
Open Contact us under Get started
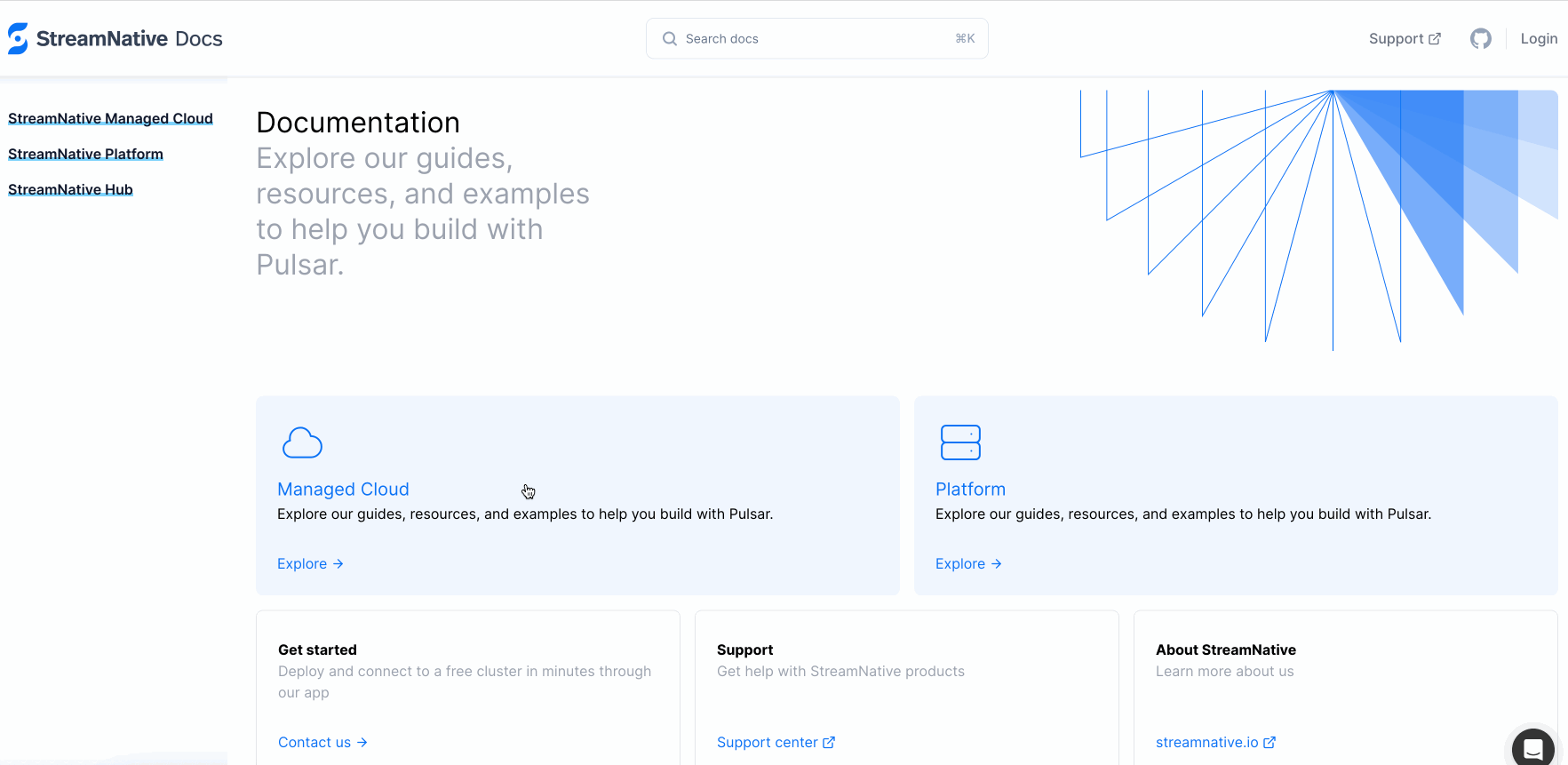pos(322,742)
